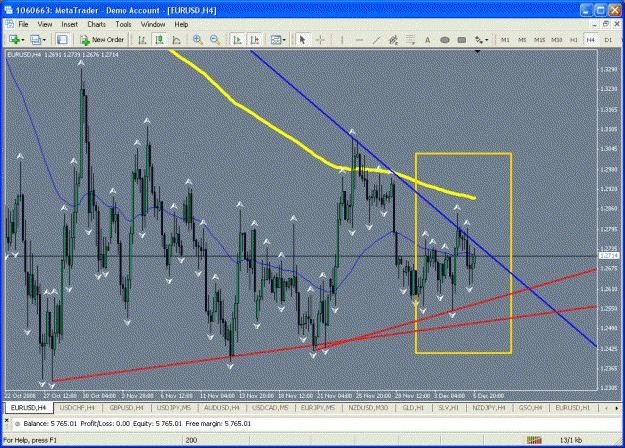Switch to M5 timeframe
Screen dimensions: 625x448
(x=522, y=40)
